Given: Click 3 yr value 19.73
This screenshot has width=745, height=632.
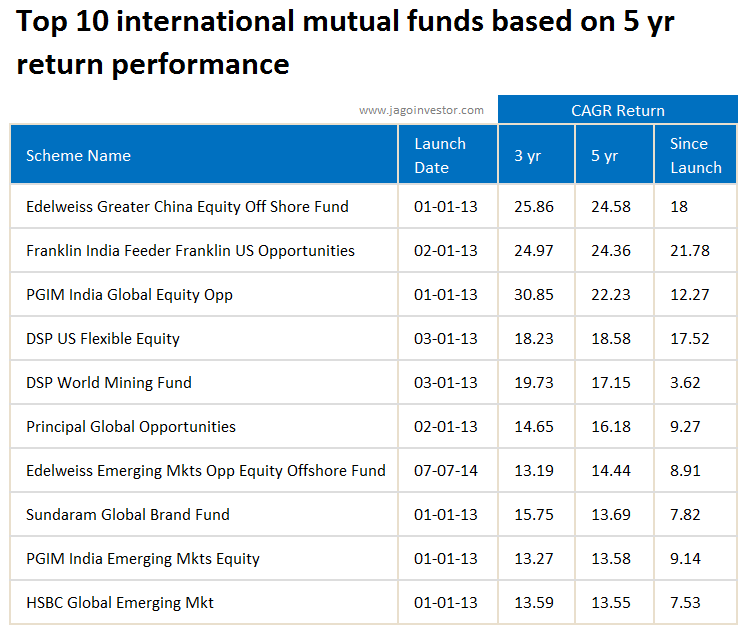Looking at the screenshot, I should point(534,383).
